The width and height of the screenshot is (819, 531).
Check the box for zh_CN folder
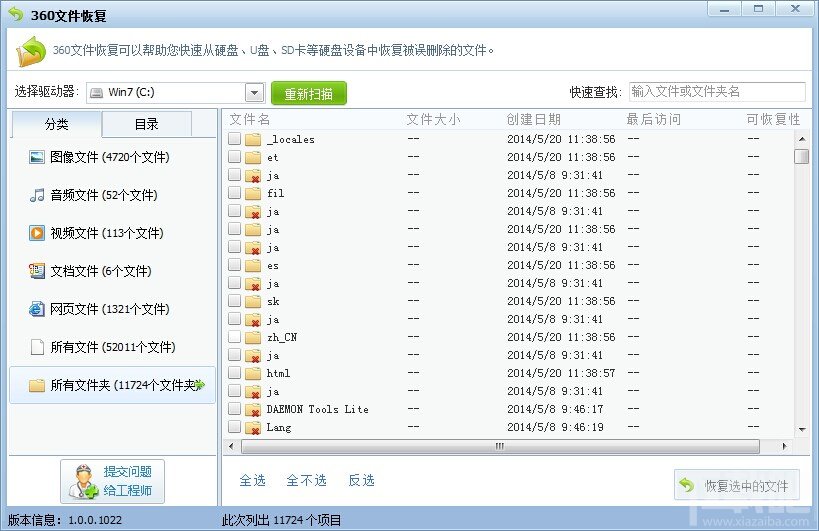click(235, 337)
